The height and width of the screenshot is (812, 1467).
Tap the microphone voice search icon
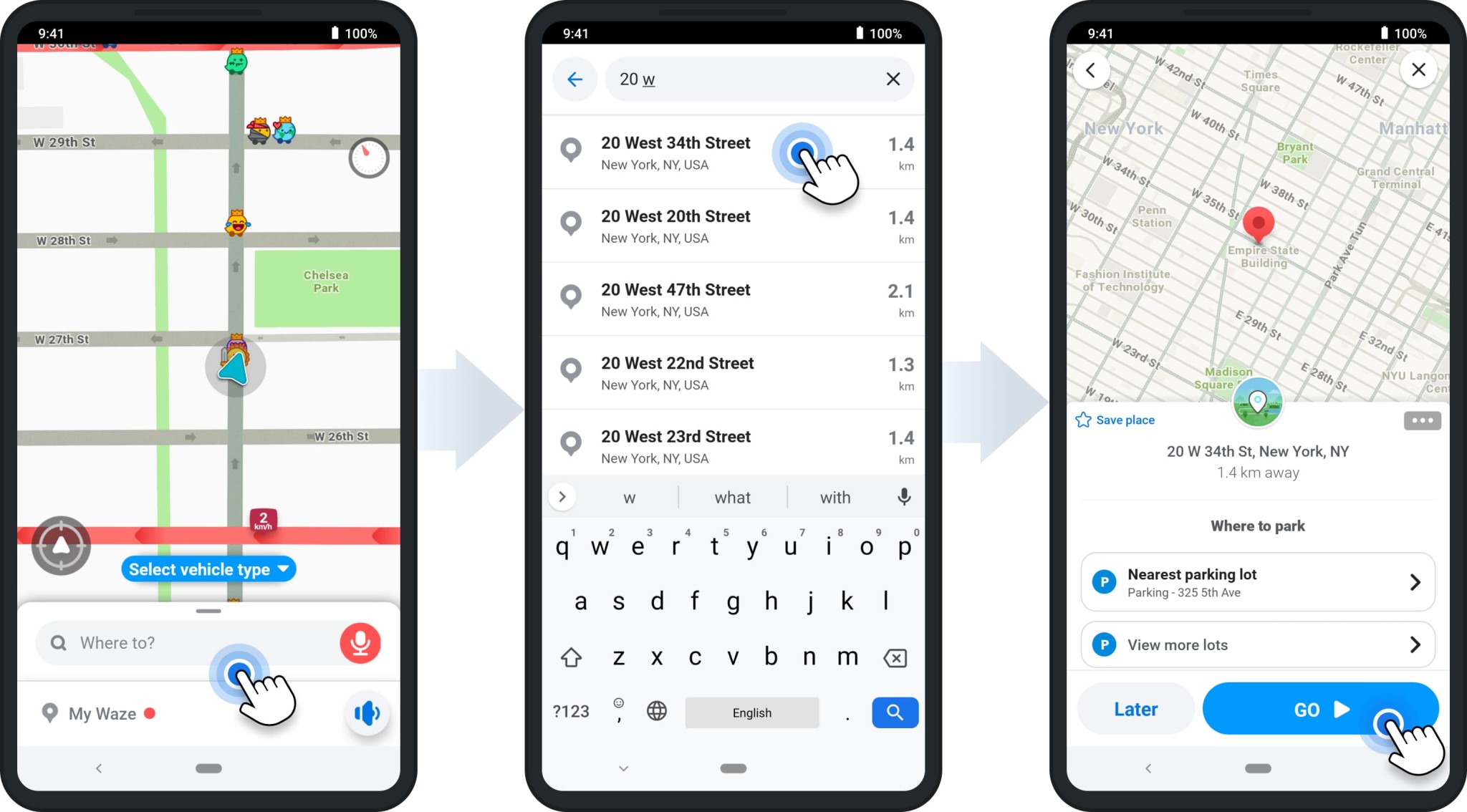(359, 642)
